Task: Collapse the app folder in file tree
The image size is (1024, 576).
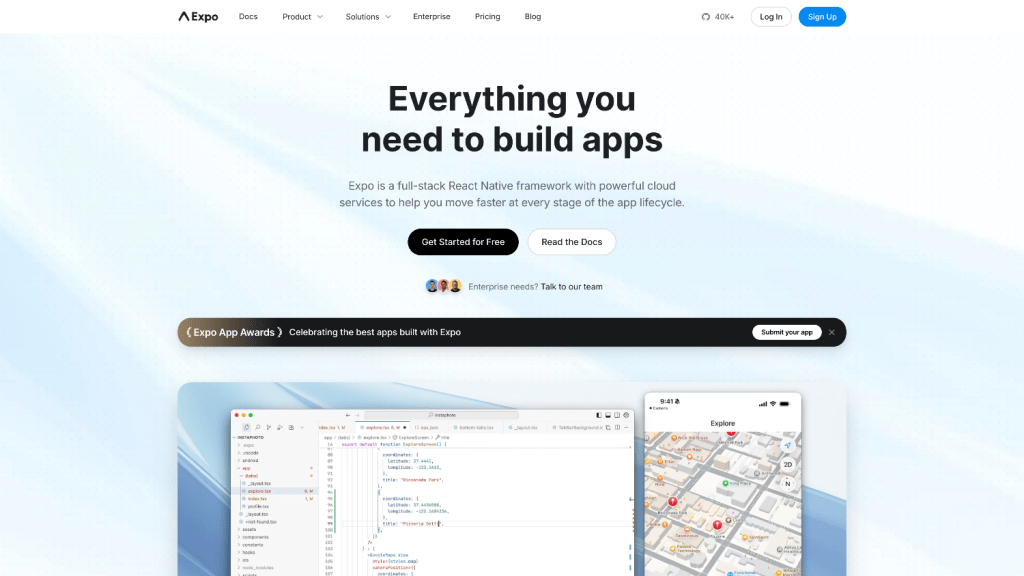Action: [x=246, y=468]
